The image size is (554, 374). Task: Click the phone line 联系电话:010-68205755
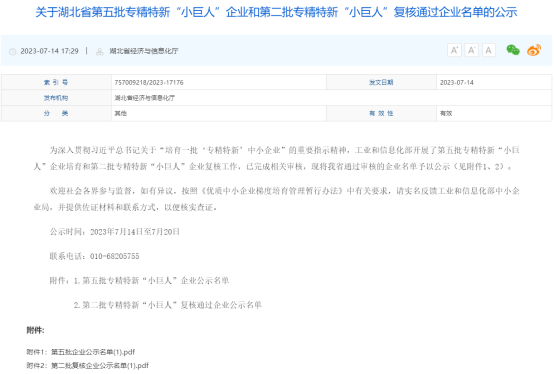click(x=94, y=256)
